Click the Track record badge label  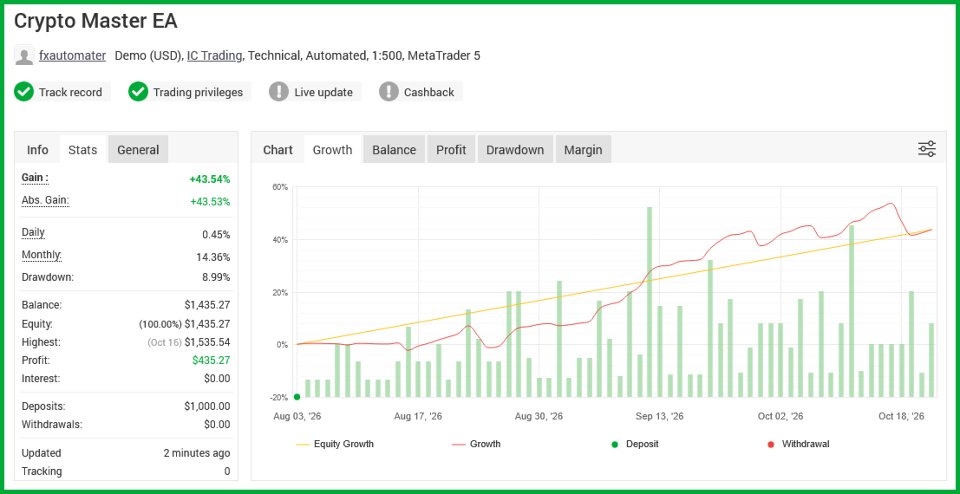[x=70, y=92]
